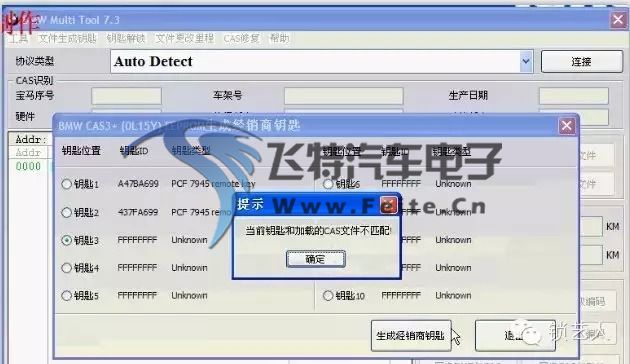Viewport: 630px width, 364px height.
Task: Close the 提示 message dialog
Action: coord(389,205)
